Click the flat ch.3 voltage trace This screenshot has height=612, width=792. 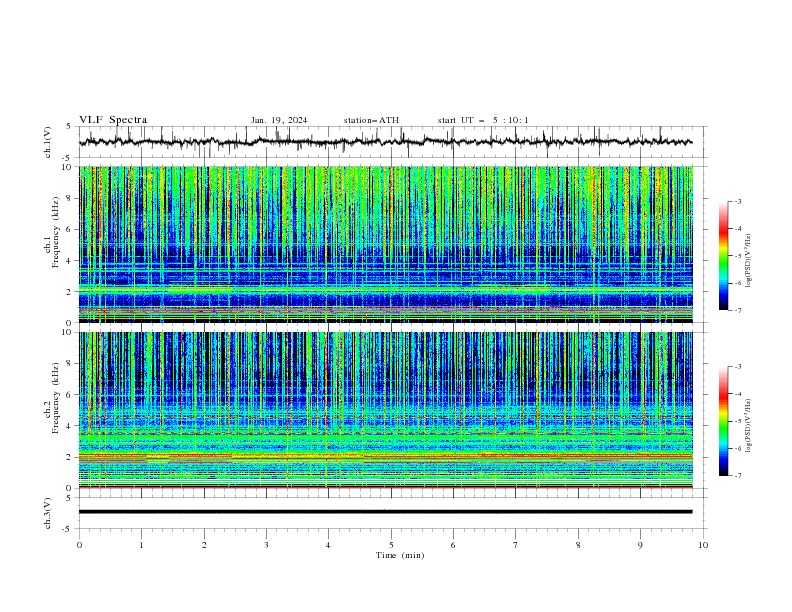coord(385,512)
